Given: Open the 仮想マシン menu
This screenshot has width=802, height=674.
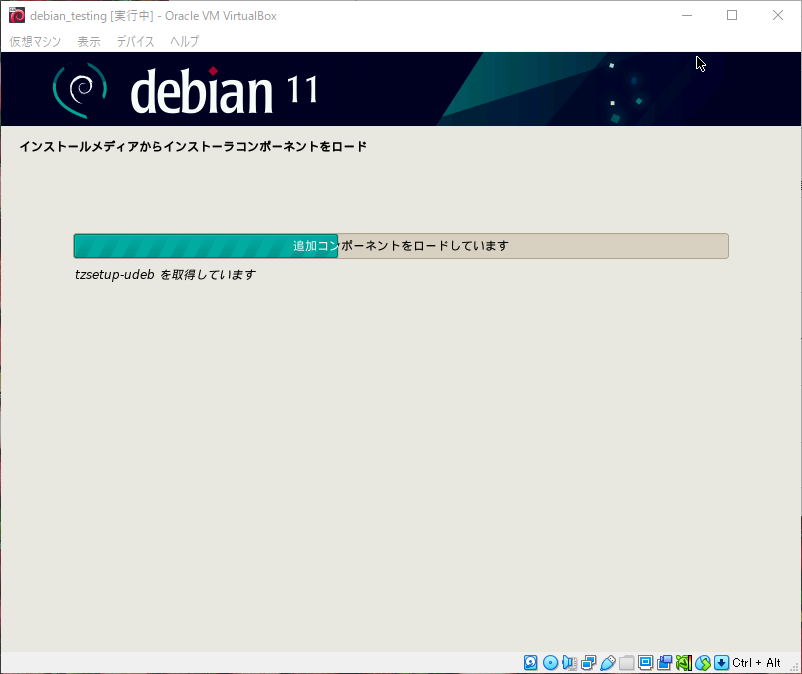Looking at the screenshot, I should click(35, 41).
